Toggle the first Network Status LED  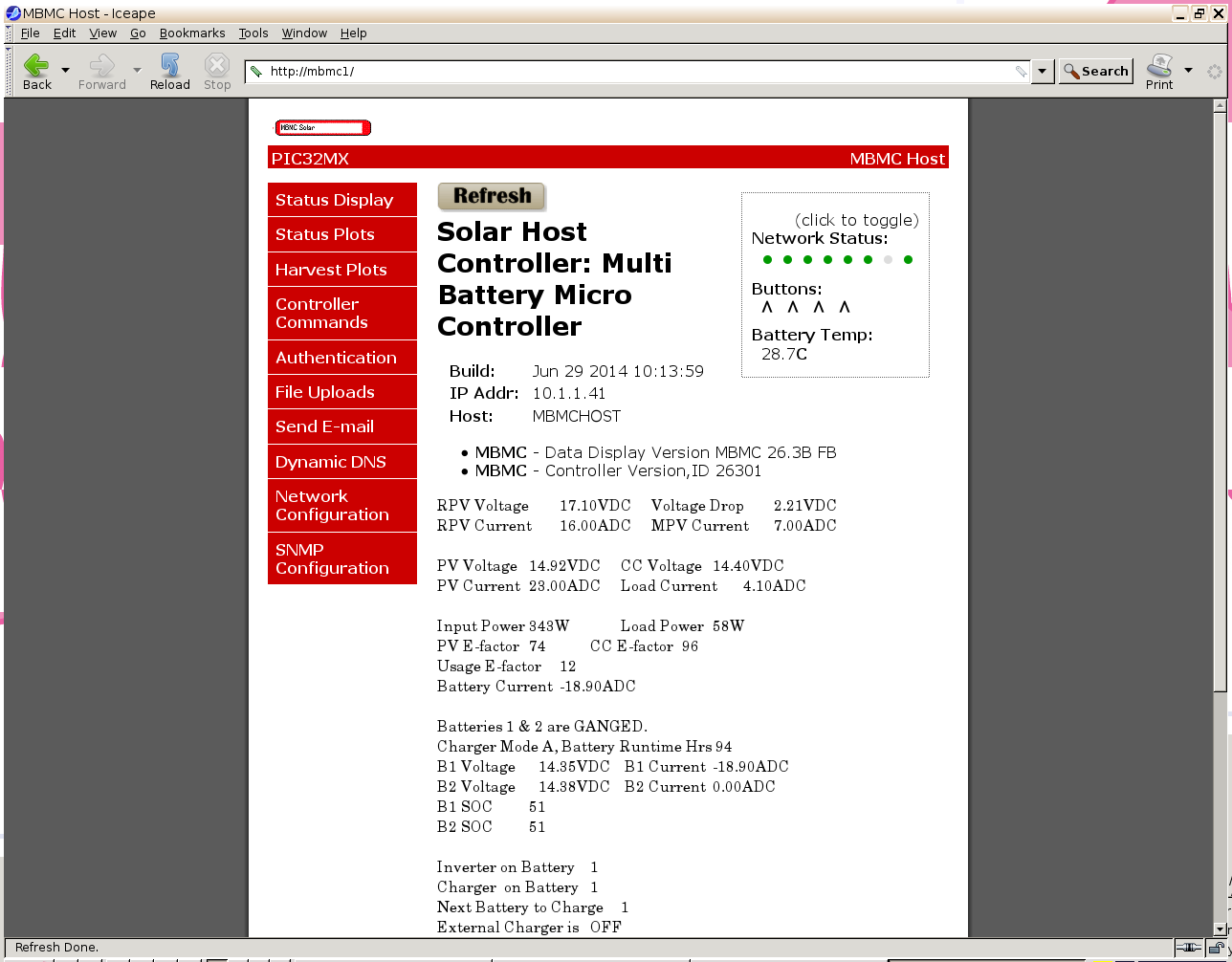767,260
